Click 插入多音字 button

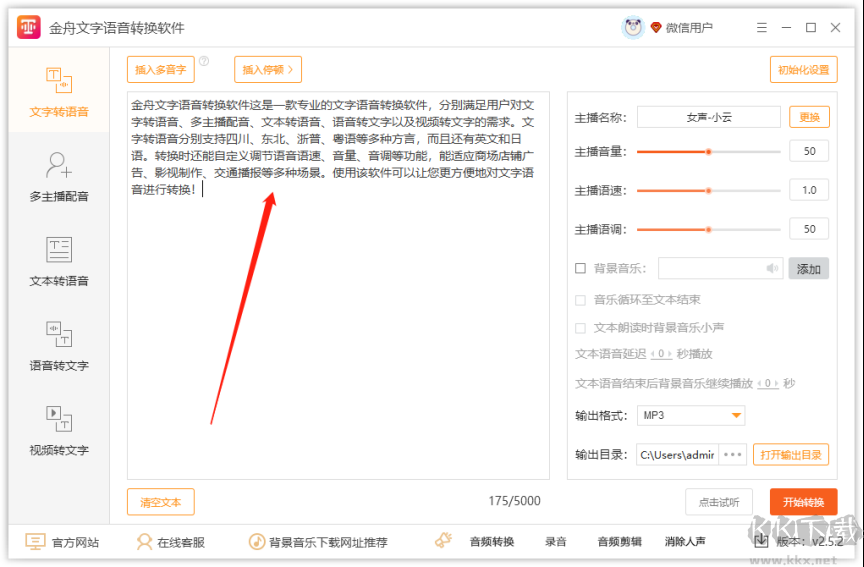point(160,69)
